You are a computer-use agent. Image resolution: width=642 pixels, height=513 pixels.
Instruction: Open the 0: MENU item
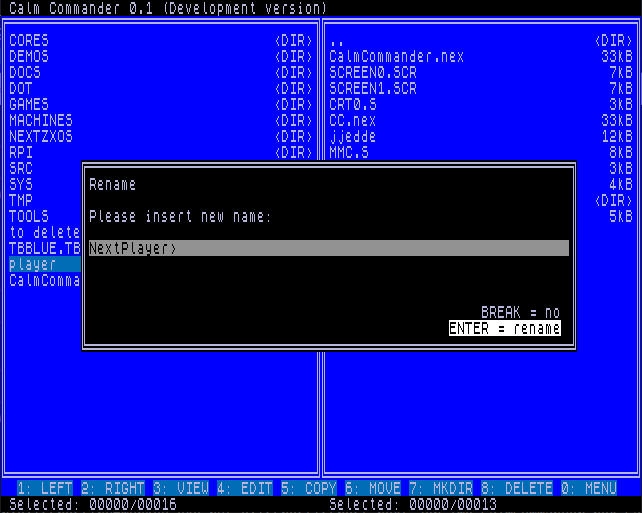click(589, 488)
